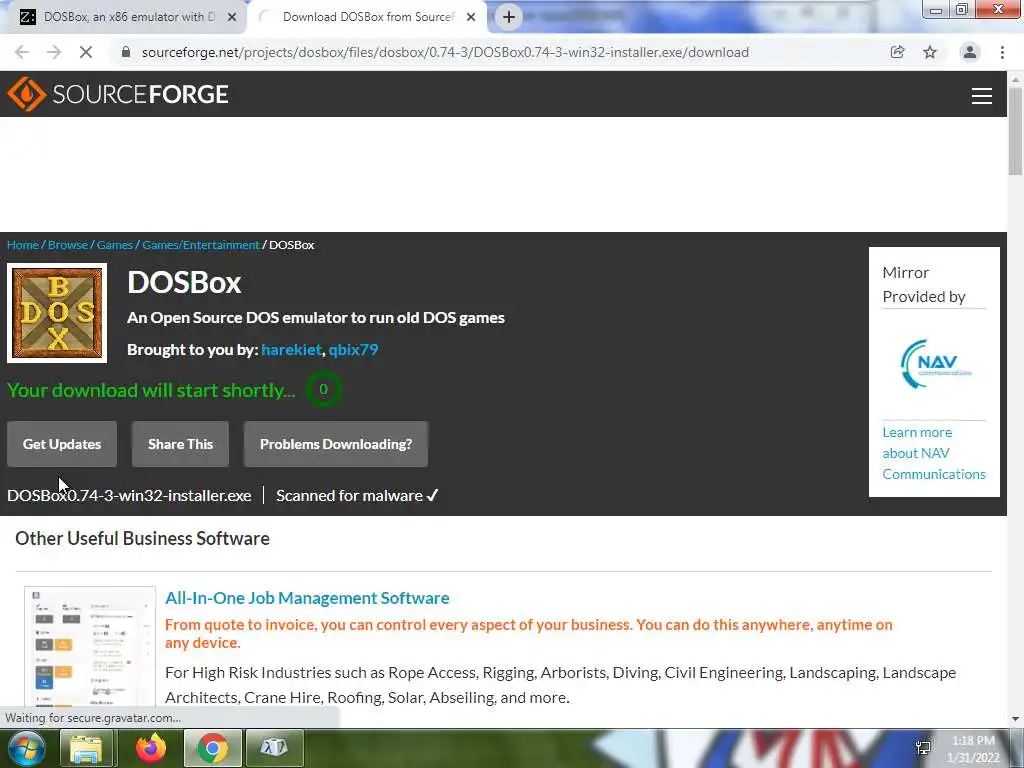1024x768 pixels.
Task: Open the Chrome profile avatar
Action: click(970, 52)
